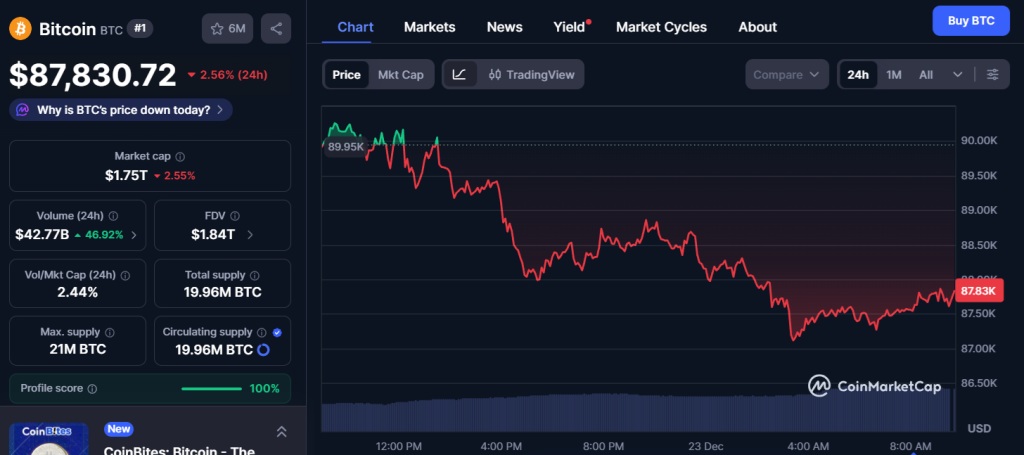Click the info icon beside Volume (24h)
The image size is (1024, 455).
click(114, 215)
